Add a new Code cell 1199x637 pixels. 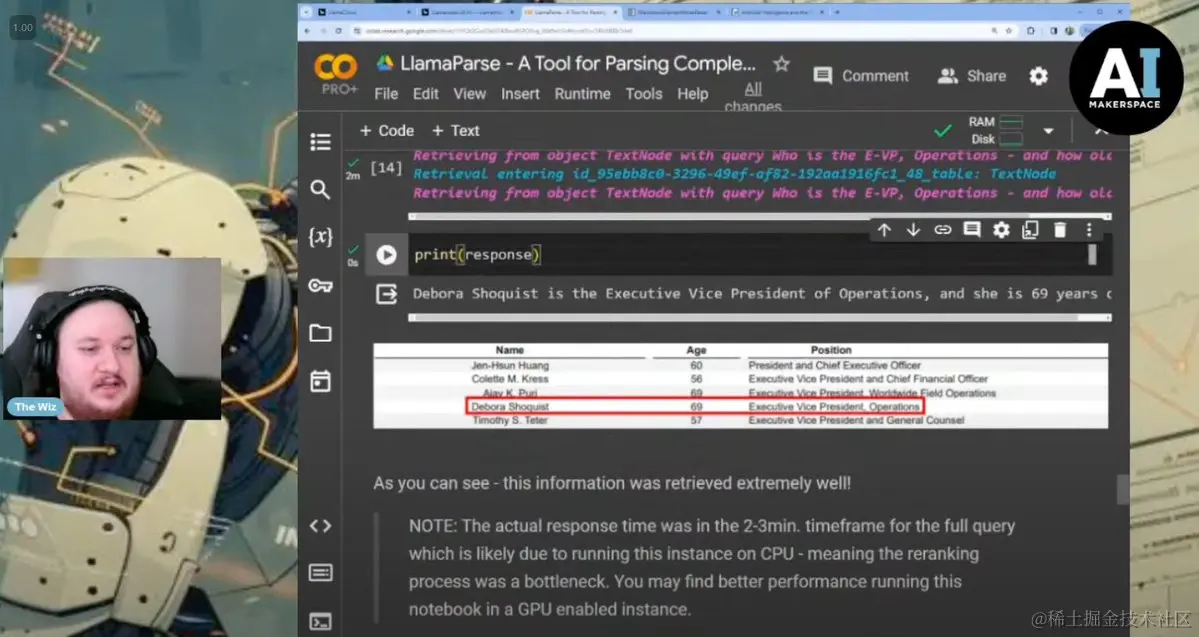tap(386, 131)
